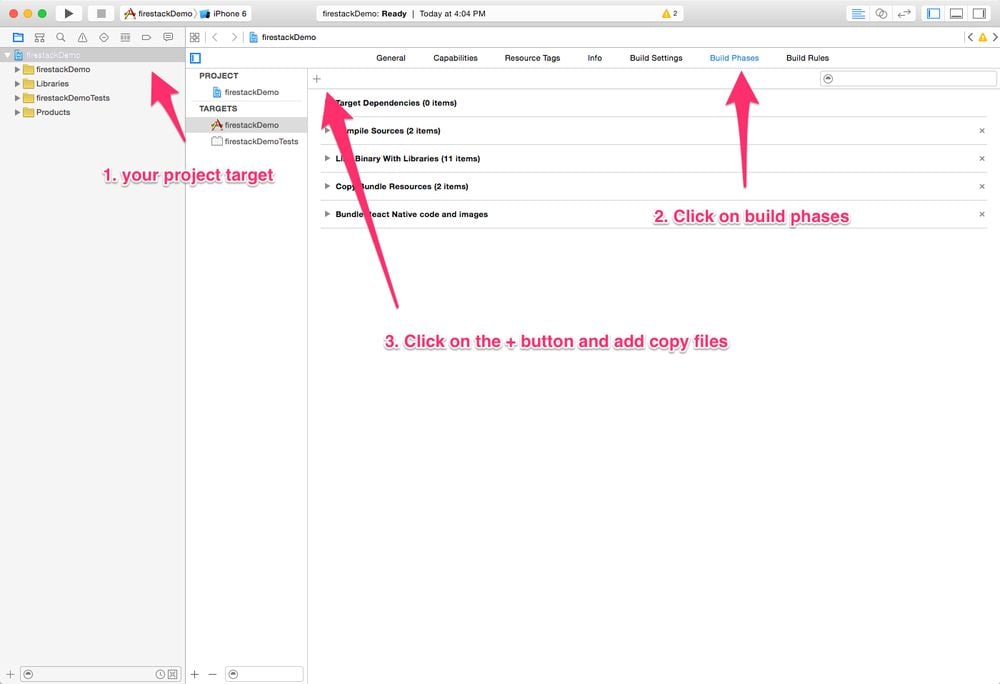Switch to the General tab
The height and width of the screenshot is (684, 1000).
pos(390,58)
